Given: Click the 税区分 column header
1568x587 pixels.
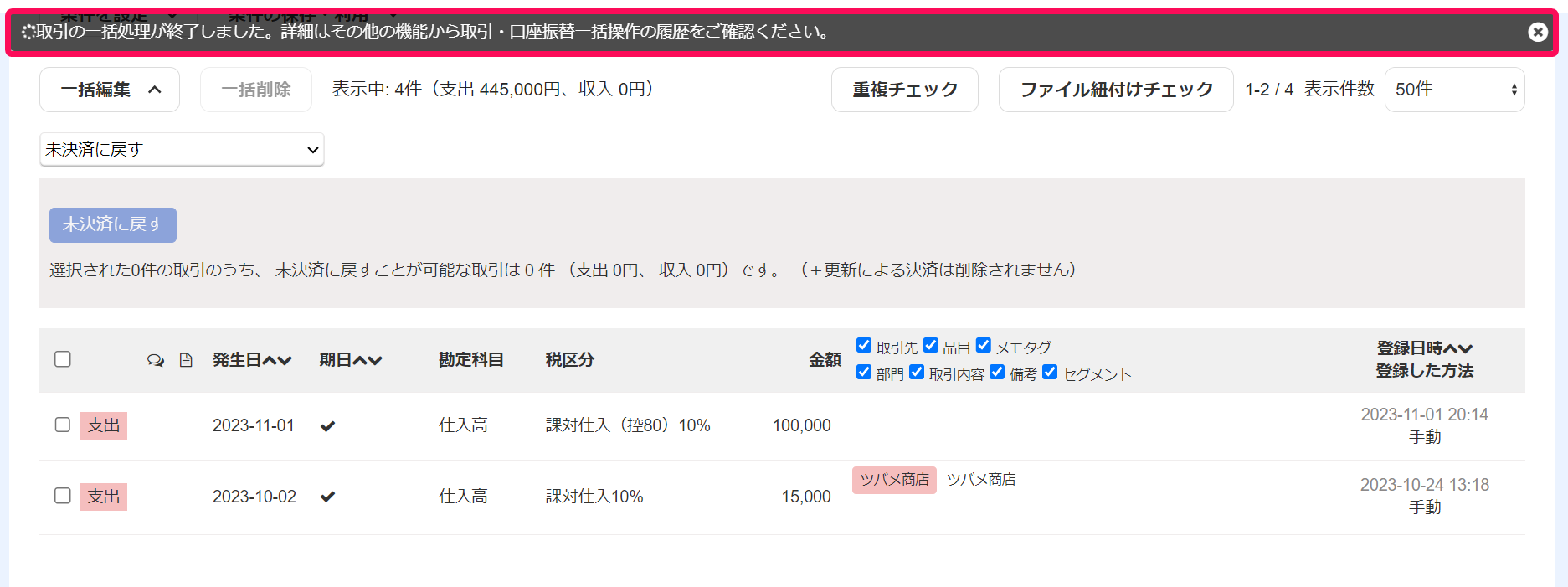Looking at the screenshot, I should pyautogui.click(x=570, y=360).
